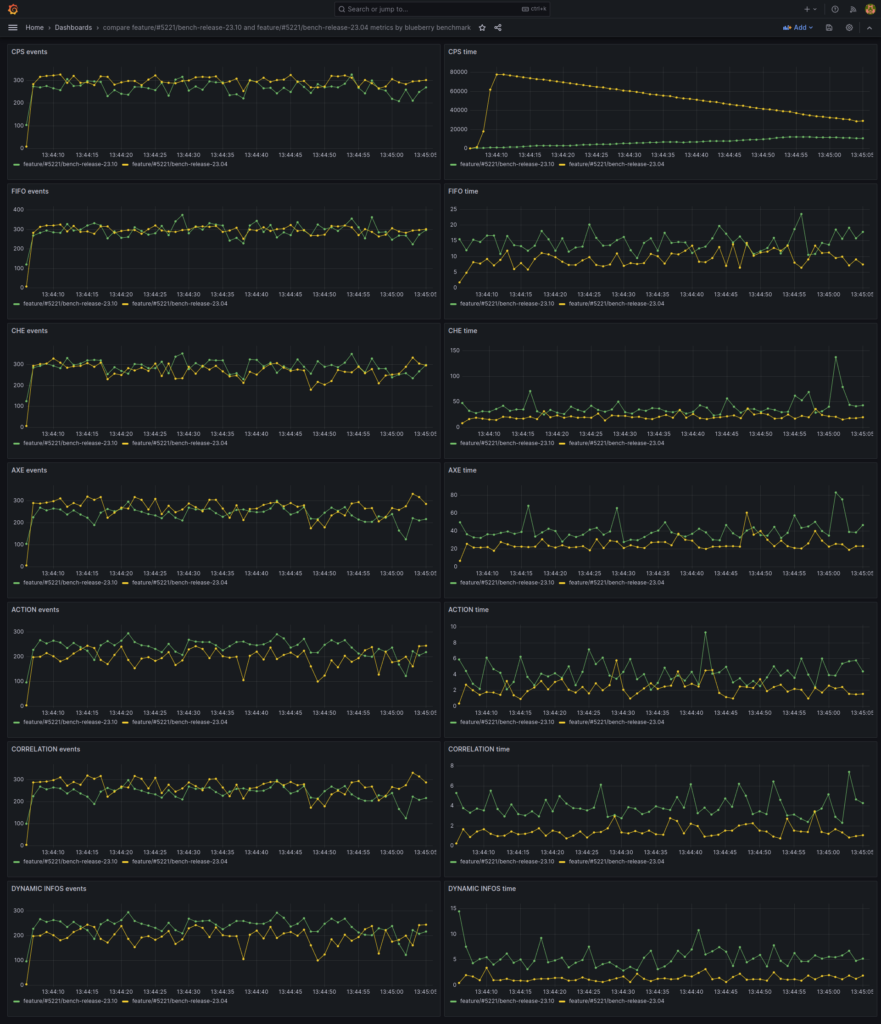Screen dimensions: 881x1024
Task: Click the CORRELATION time panel title
Action: (x=479, y=749)
